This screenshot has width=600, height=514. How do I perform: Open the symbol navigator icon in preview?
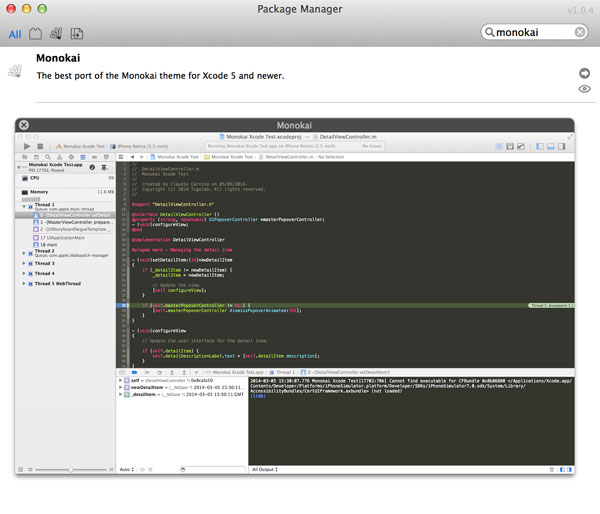point(36,157)
